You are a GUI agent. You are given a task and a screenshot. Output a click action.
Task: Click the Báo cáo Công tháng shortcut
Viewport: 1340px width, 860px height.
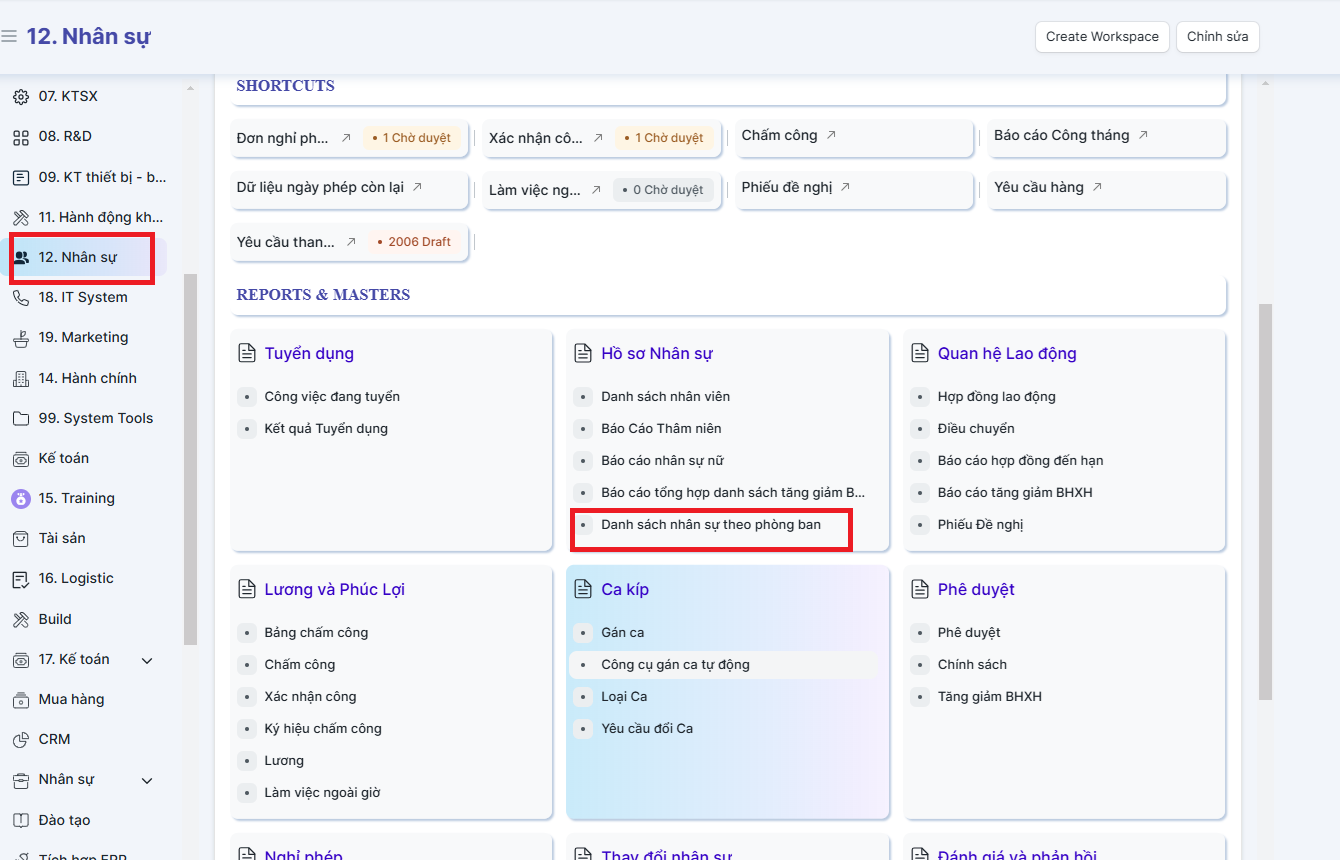1061,136
